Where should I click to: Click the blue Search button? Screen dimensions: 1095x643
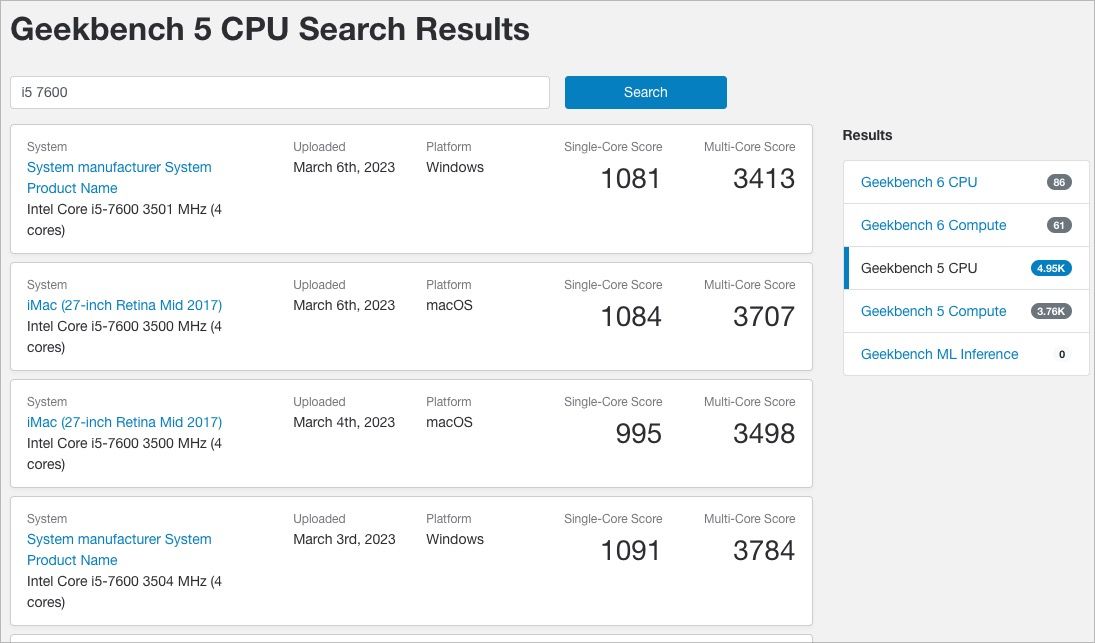pos(645,92)
